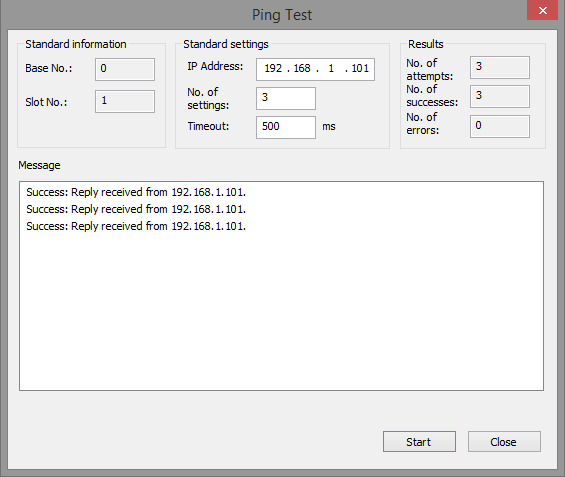Click the Start button
Screen dimensions: 565x477
pos(419,441)
